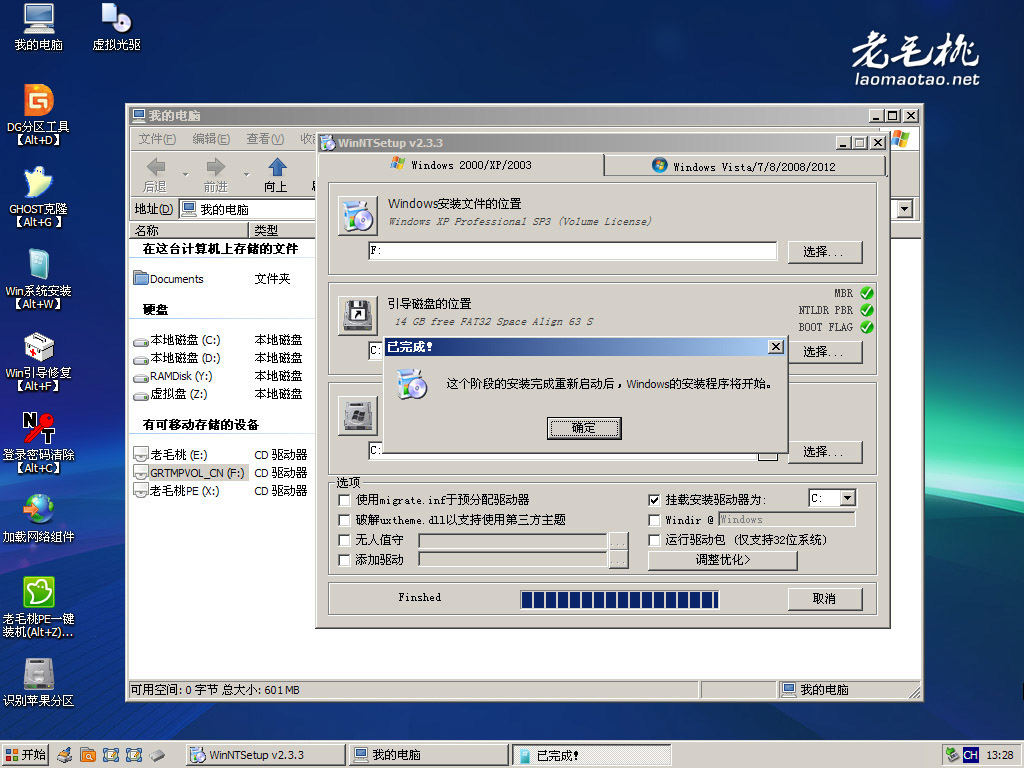Open 查看(V) menu in 我的电脑
The height and width of the screenshot is (768, 1024).
pos(265,139)
